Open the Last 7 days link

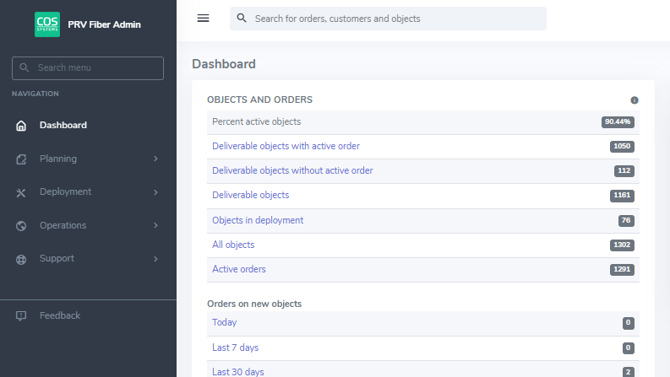click(x=235, y=348)
